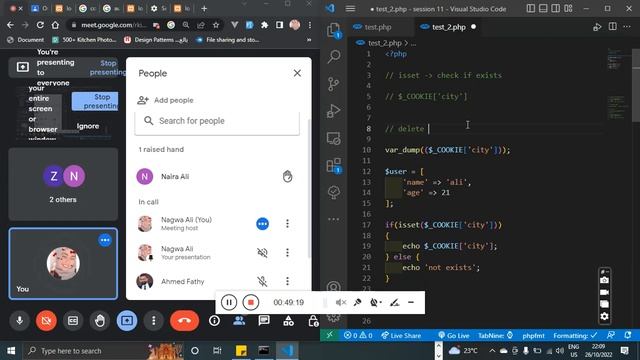The image size is (640, 360).
Task: Mute Ahmed Fathy's microphone
Action: click(x=262, y=281)
